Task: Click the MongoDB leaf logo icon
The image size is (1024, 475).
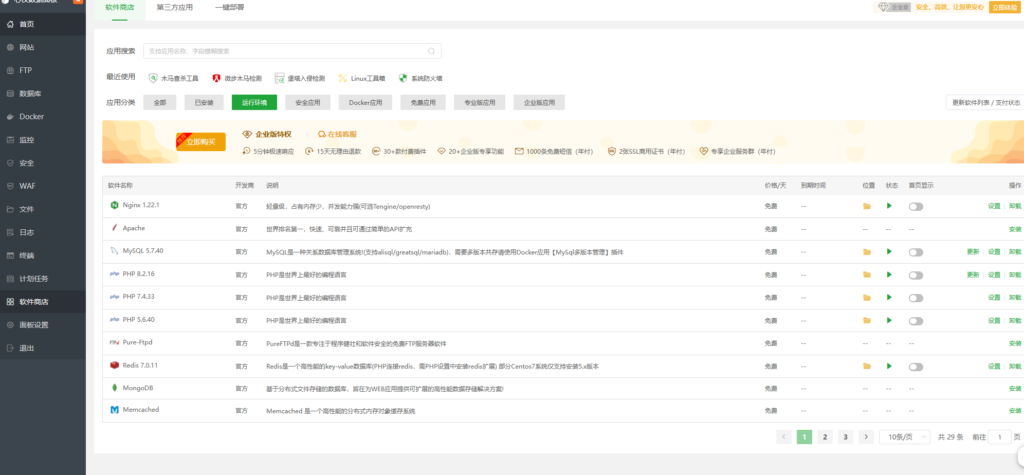Action: (x=115, y=388)
